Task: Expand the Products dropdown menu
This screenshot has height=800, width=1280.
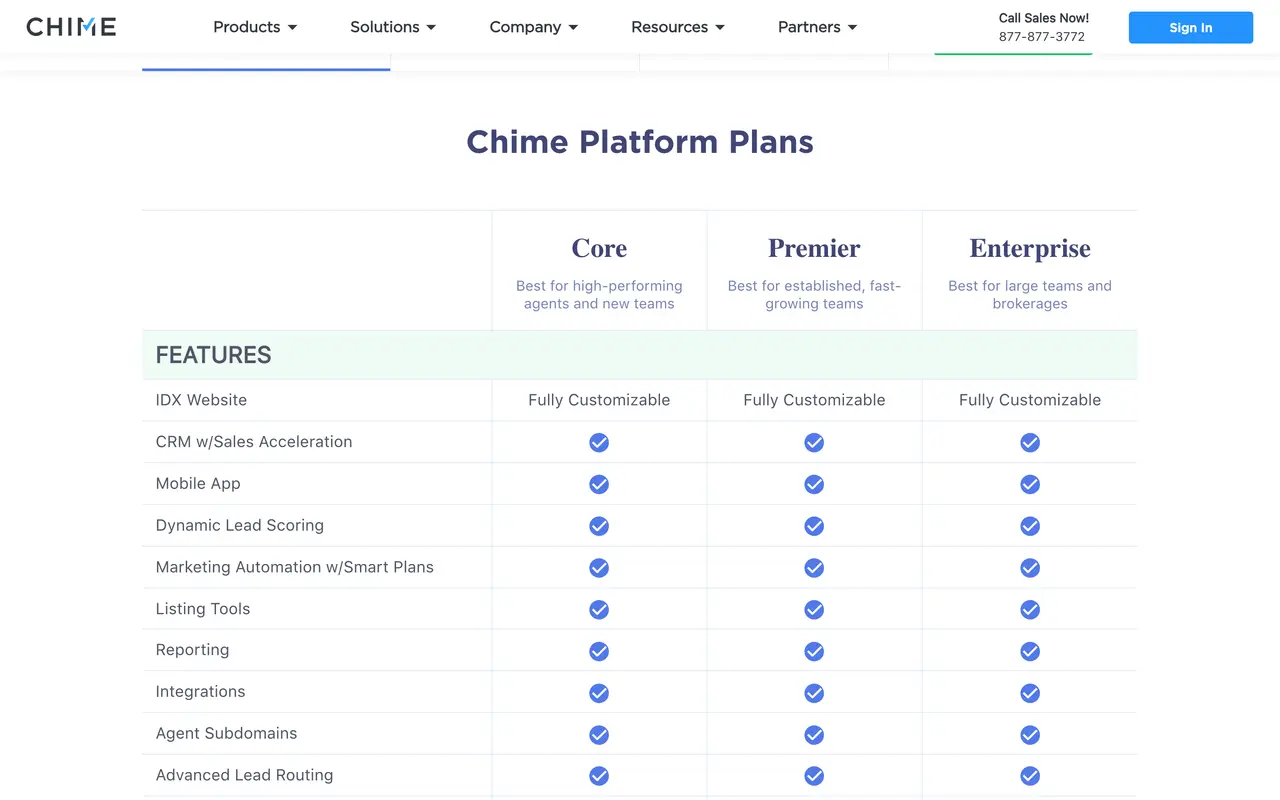Action: click(x=255, y=27)
